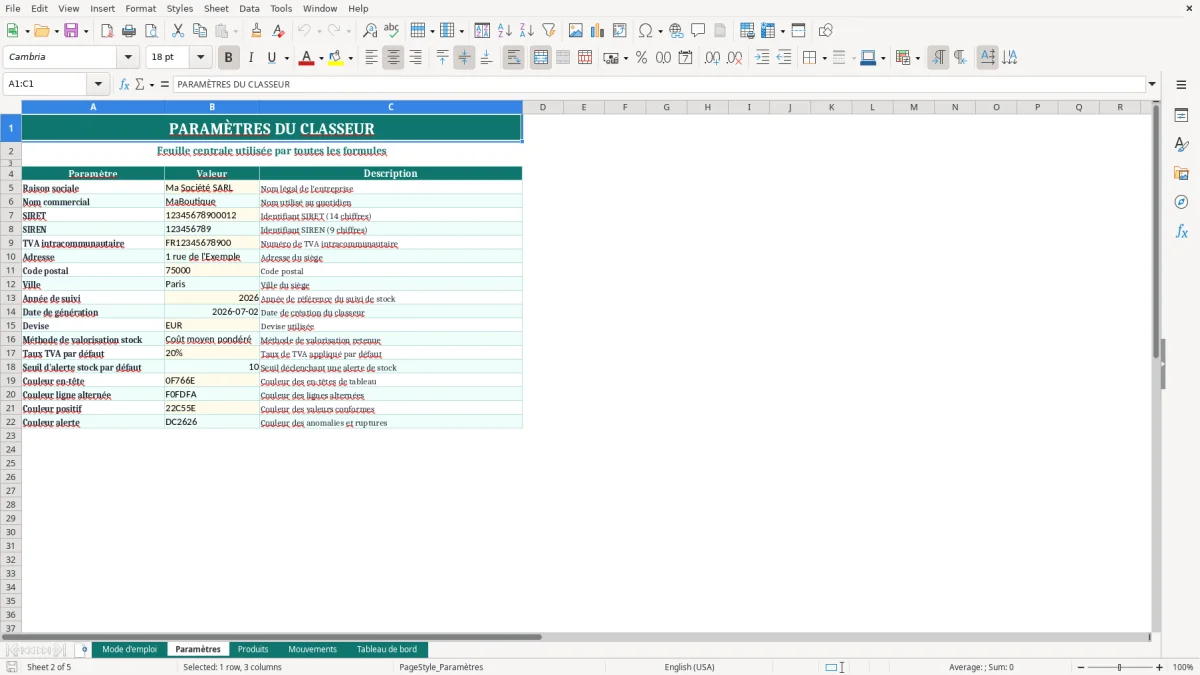Click the Copy icon
1200x675 pixels.
click(x=200, y=31)
